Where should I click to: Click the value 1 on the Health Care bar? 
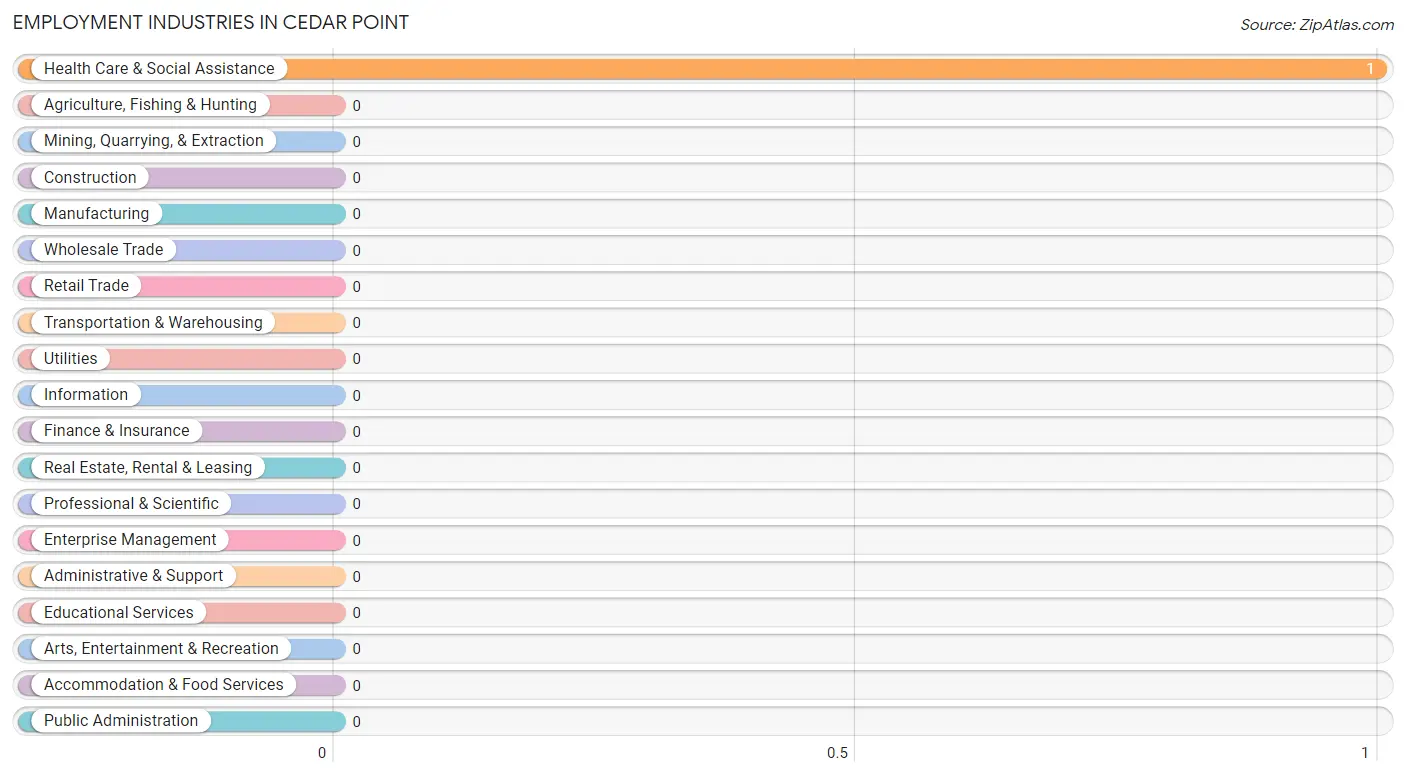tap(1370, 70)
